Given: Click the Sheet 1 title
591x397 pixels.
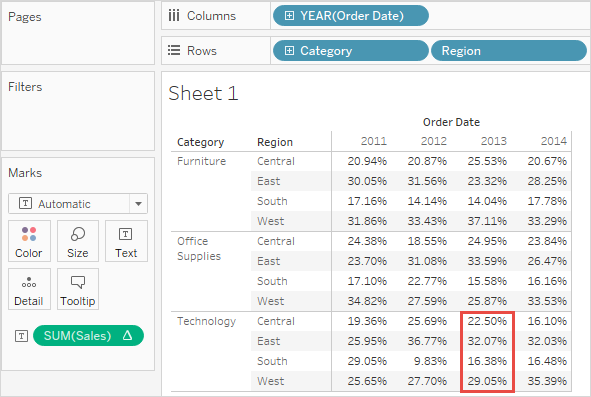Looking at the screenshot, I should pyautogui.click(x=203, y=93).
